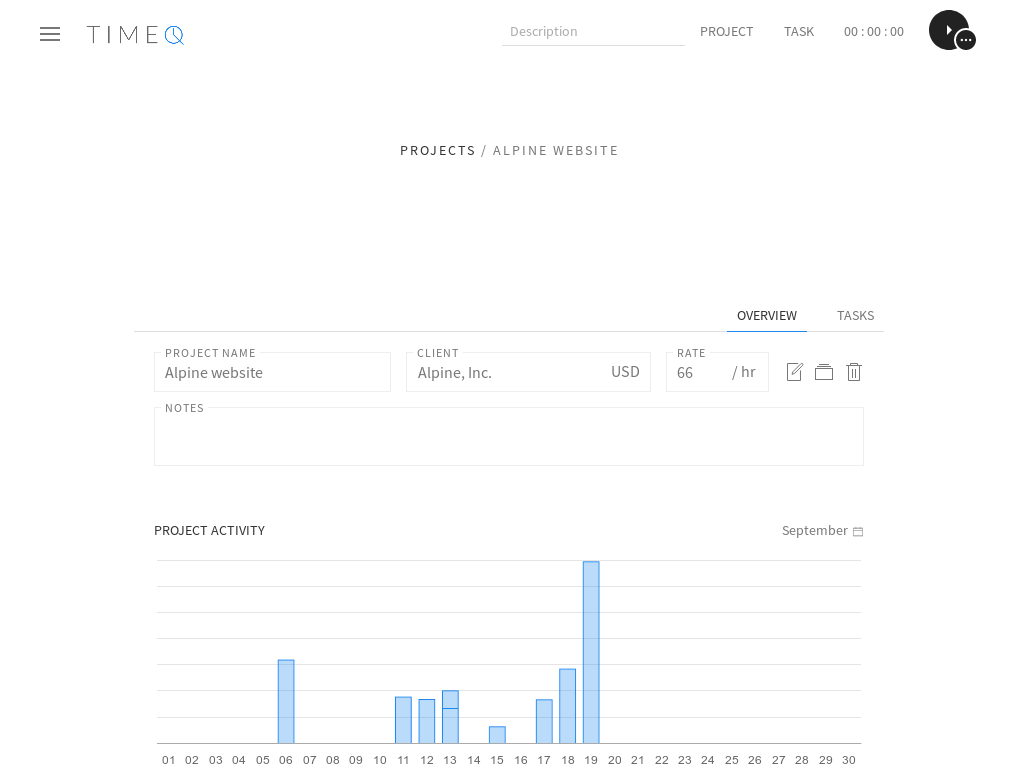Click the edit project pencil icon
The image size is (1018, 768).
(x=795, y=372)
